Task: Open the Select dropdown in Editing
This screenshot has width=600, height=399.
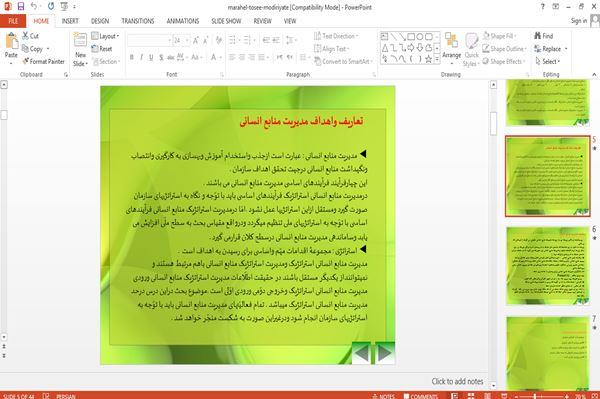Action: tap(548, 61)
